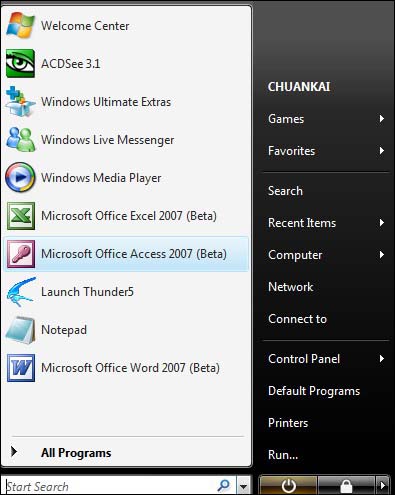Viewport: 395px width, 495px height.
Task: Expand the Games submenu arrow
Action: click(x=382, y=119)
